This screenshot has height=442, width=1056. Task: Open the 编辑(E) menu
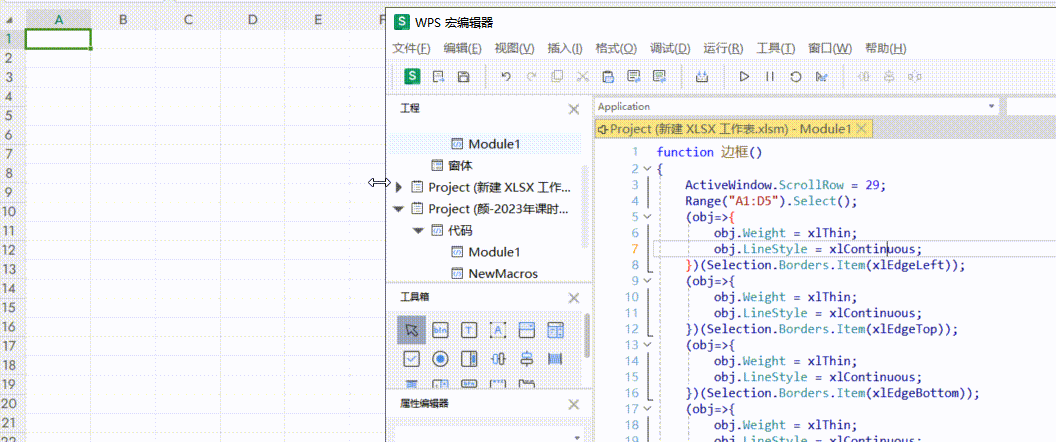pos(463,49)
